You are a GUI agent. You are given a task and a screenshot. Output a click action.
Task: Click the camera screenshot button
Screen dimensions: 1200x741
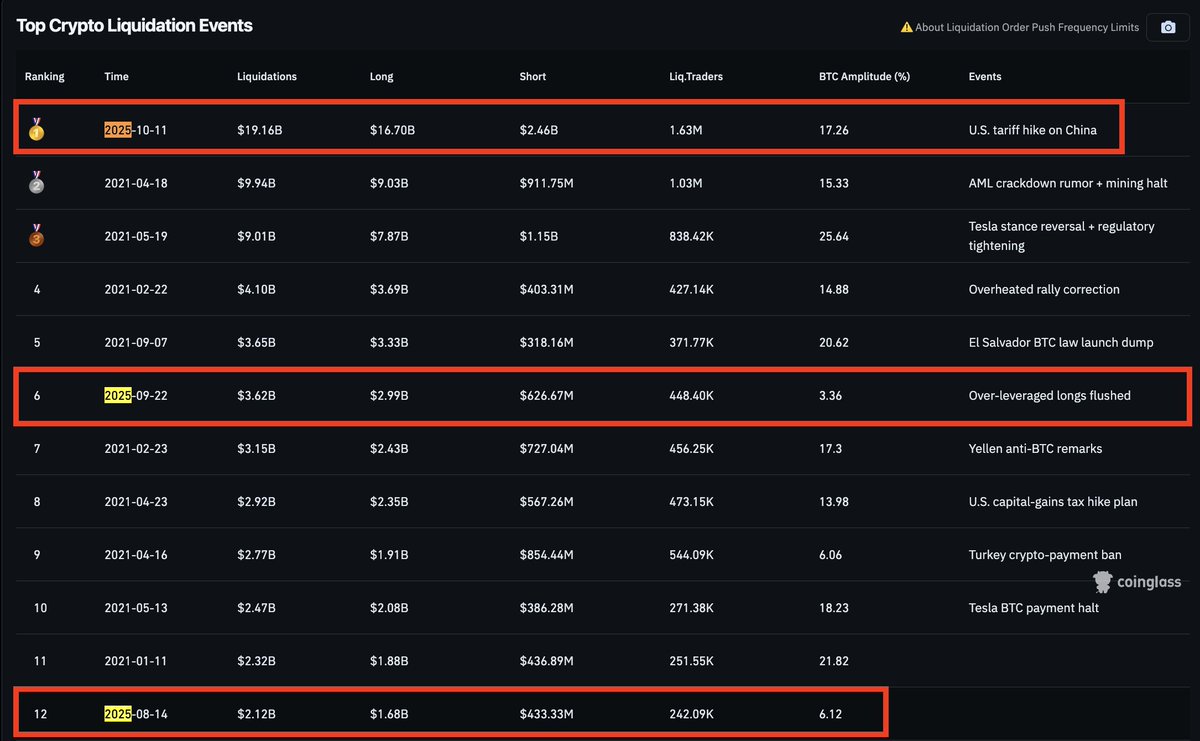pyautogui.click(x=1168, y=27)
